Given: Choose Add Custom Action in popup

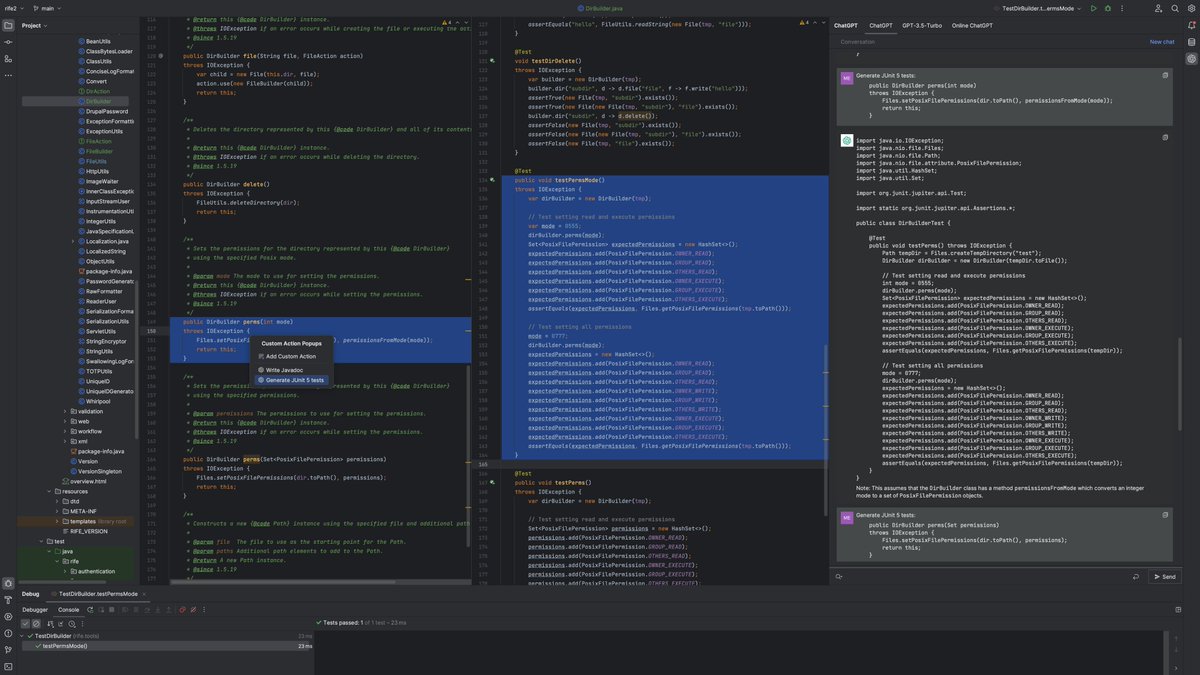Looking at the screenshot, I should click(x=287, y=356).
